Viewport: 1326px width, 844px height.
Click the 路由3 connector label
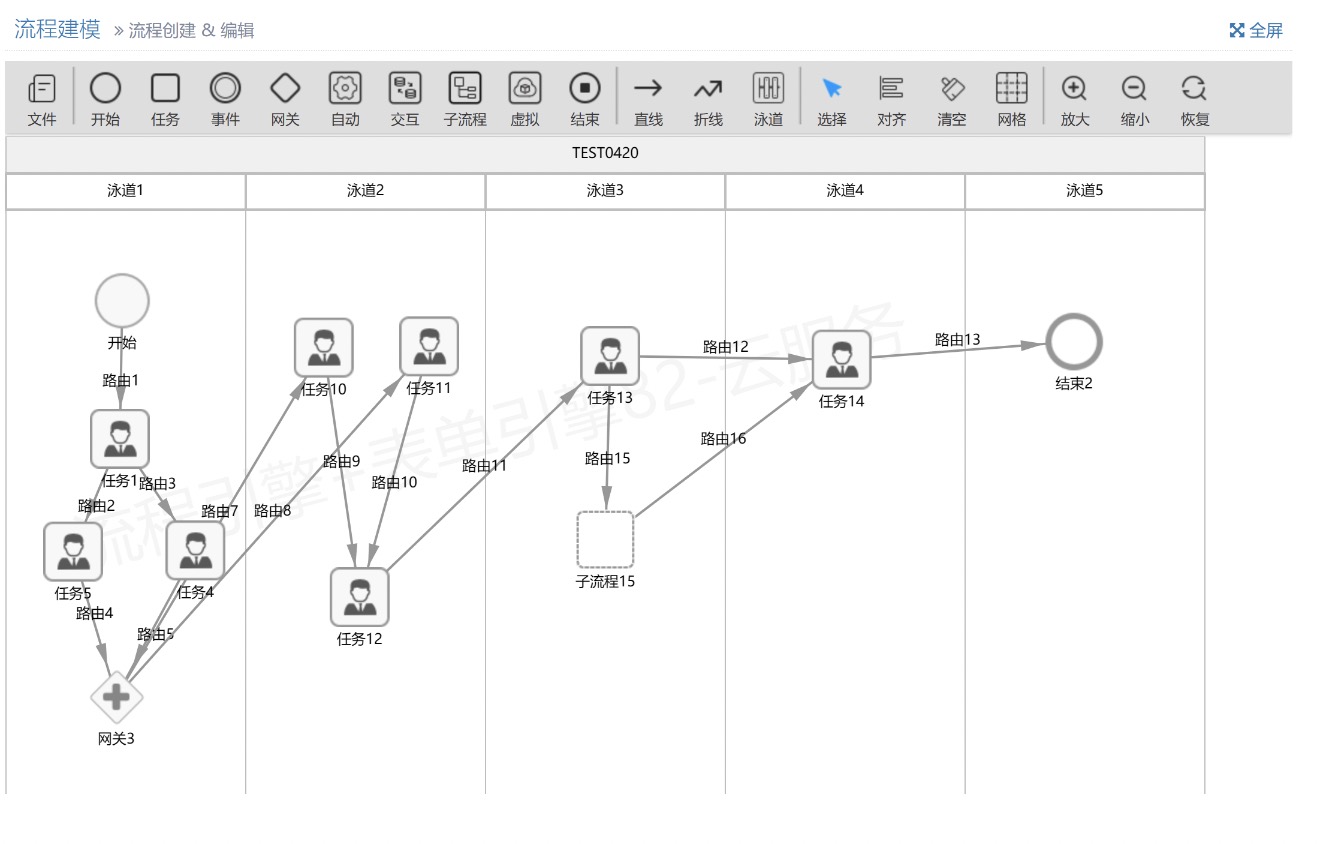(x=157, y=484)
